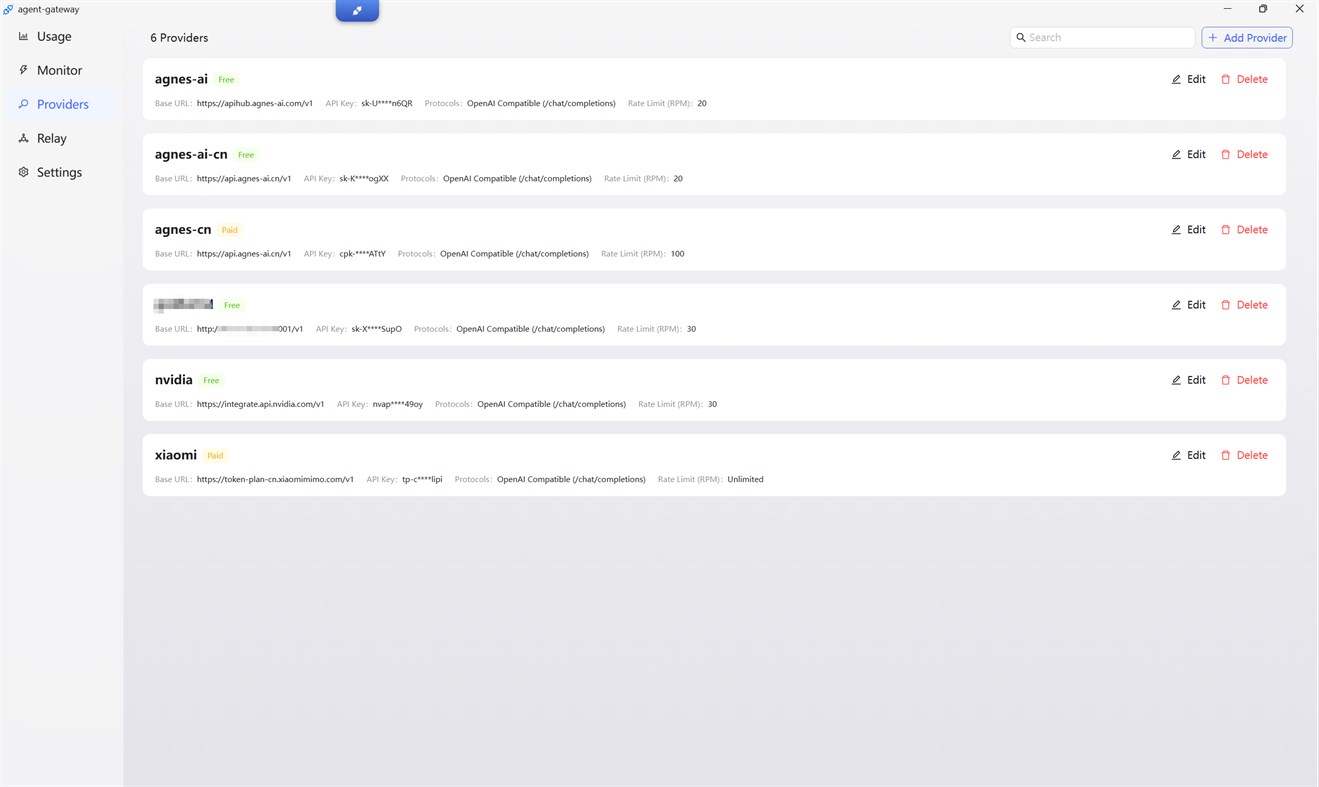Open Settings from the sidebar
The height and width of the screenshot is (787, 1319).
[60, 172]
